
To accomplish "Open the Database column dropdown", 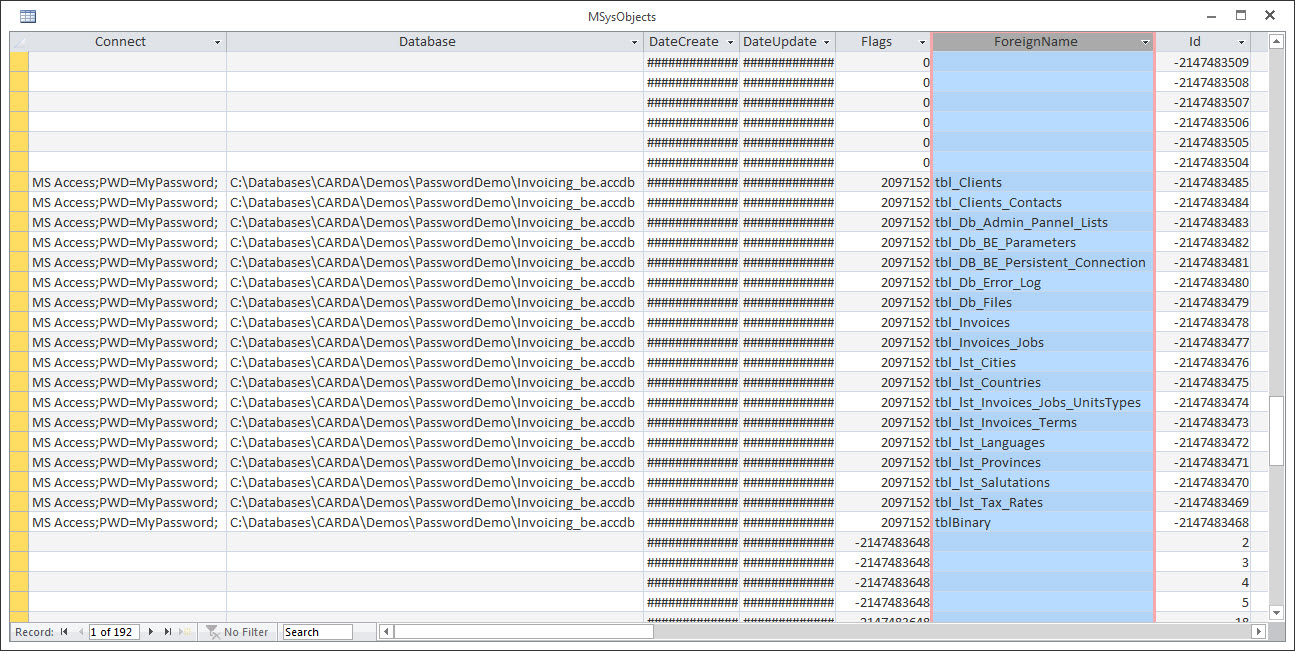I will click(x=634, y=41).
